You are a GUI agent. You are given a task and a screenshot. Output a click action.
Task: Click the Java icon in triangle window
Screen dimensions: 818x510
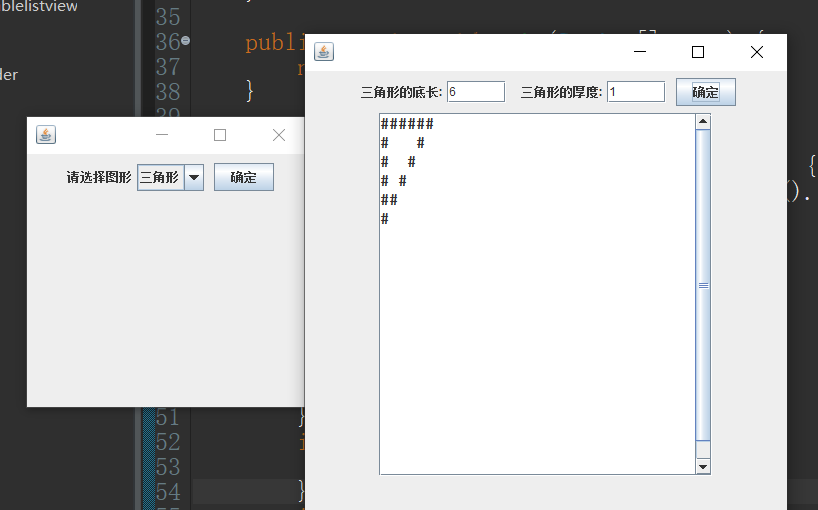[x=324, y=52]
